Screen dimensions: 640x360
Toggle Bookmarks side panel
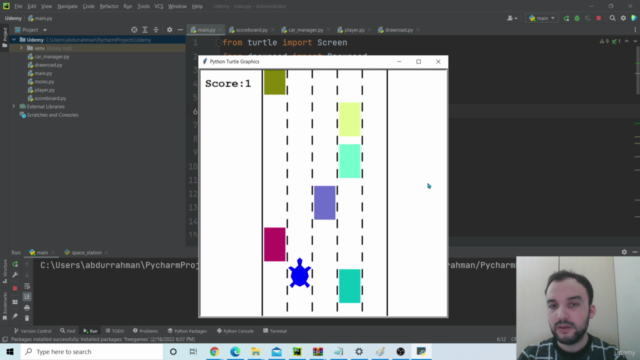(x=5, y=306)
